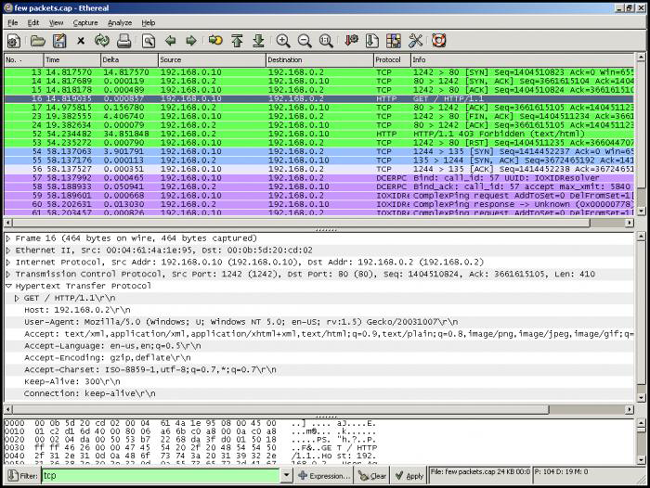This screenshot has height=488, width=650.
Task: Click the Zoom out magnifier icon
Action: 305,41
